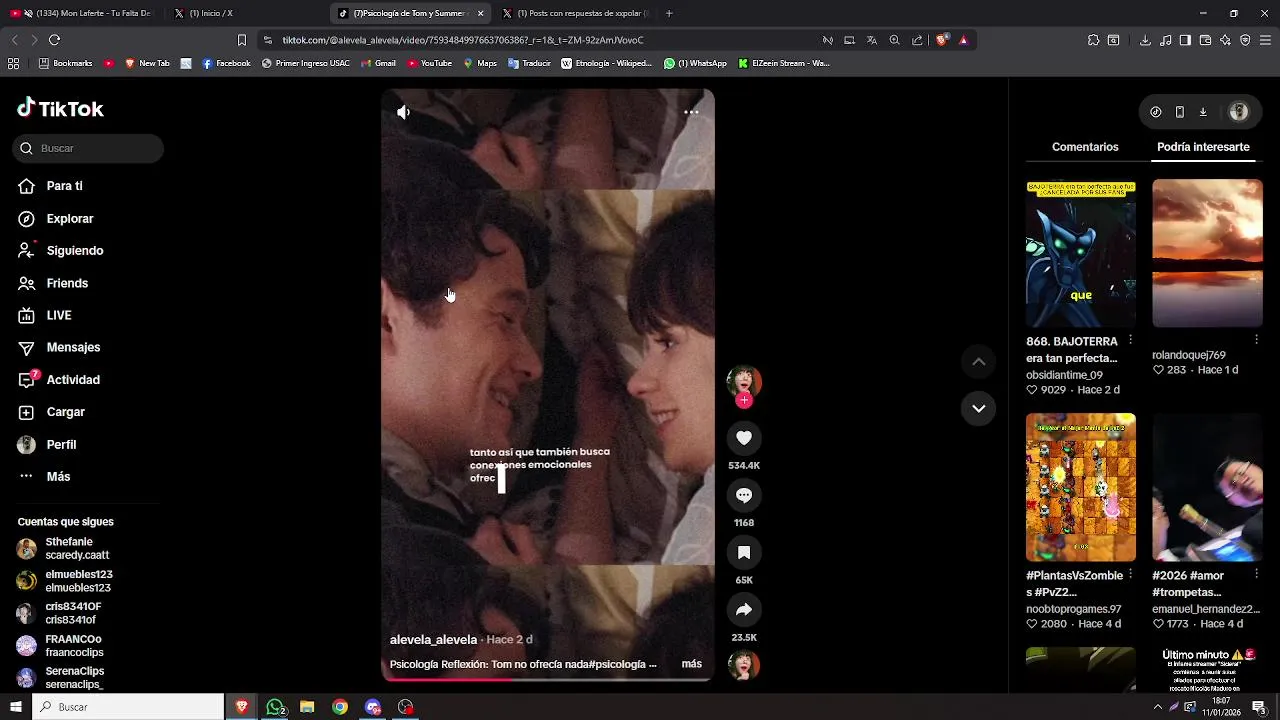Open the WhatsApp bookmark in bookmarks bar
This screenshot has width=1280, height=720.
(696, 63)
